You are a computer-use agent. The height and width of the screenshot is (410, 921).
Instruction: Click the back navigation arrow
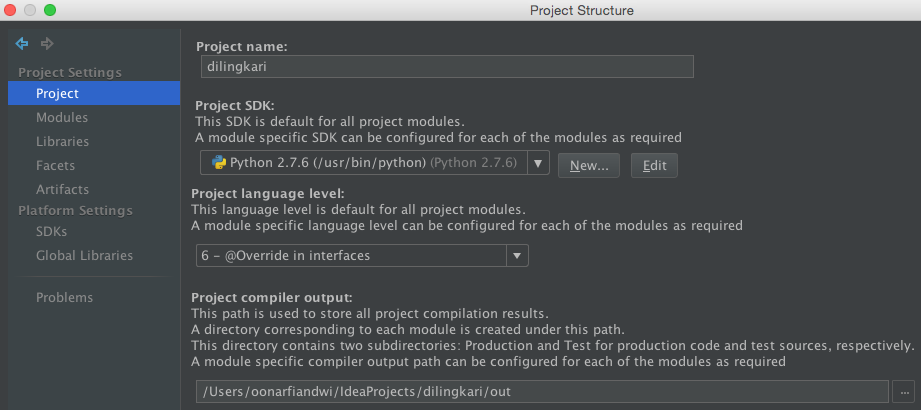(22, 43)
